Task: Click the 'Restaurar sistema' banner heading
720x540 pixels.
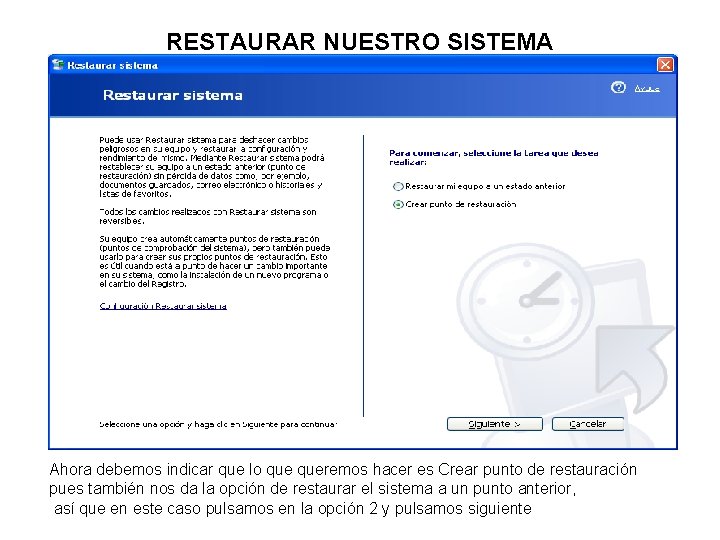Action: (x=173, y=95)
